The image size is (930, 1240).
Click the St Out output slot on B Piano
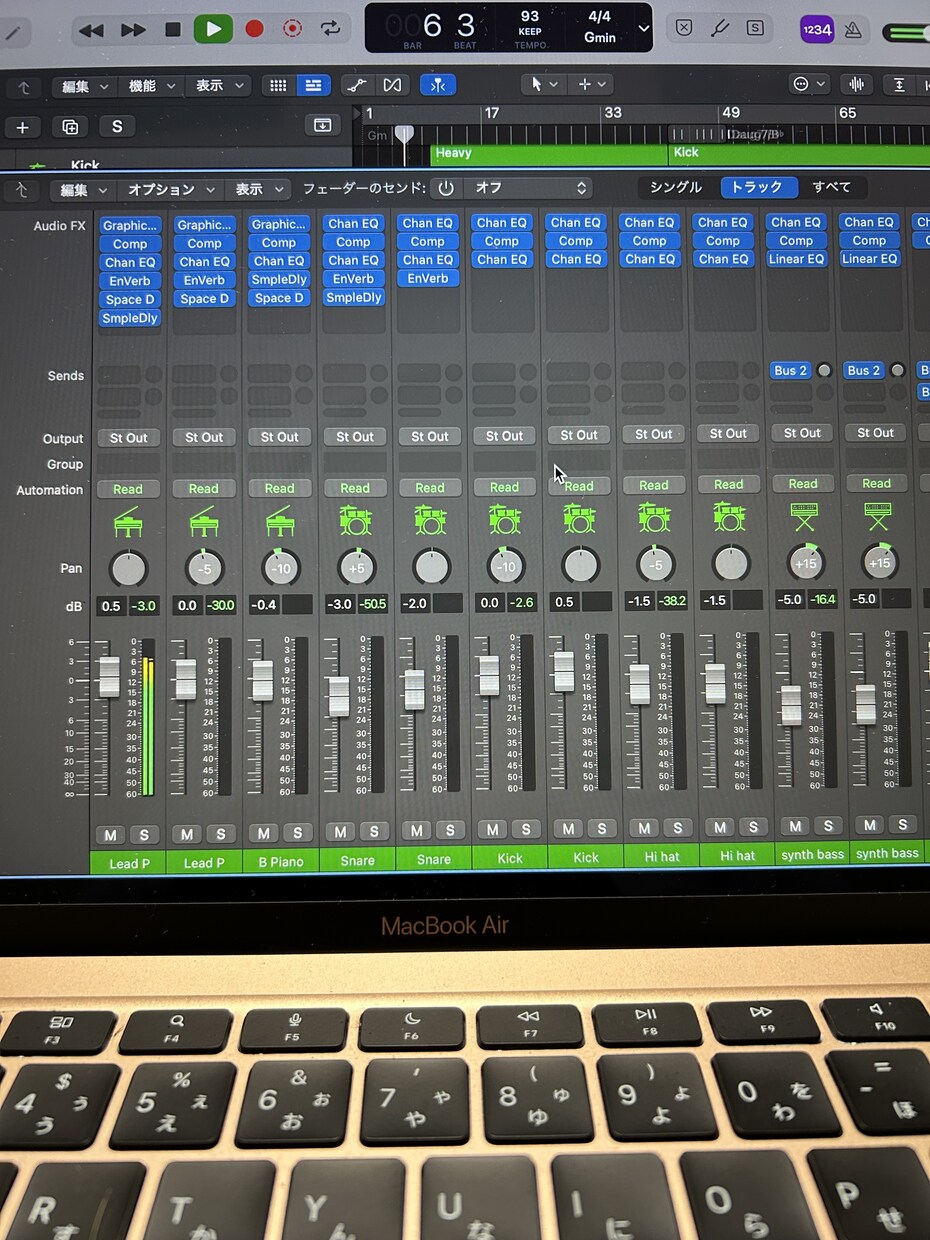tap(279, 437)
